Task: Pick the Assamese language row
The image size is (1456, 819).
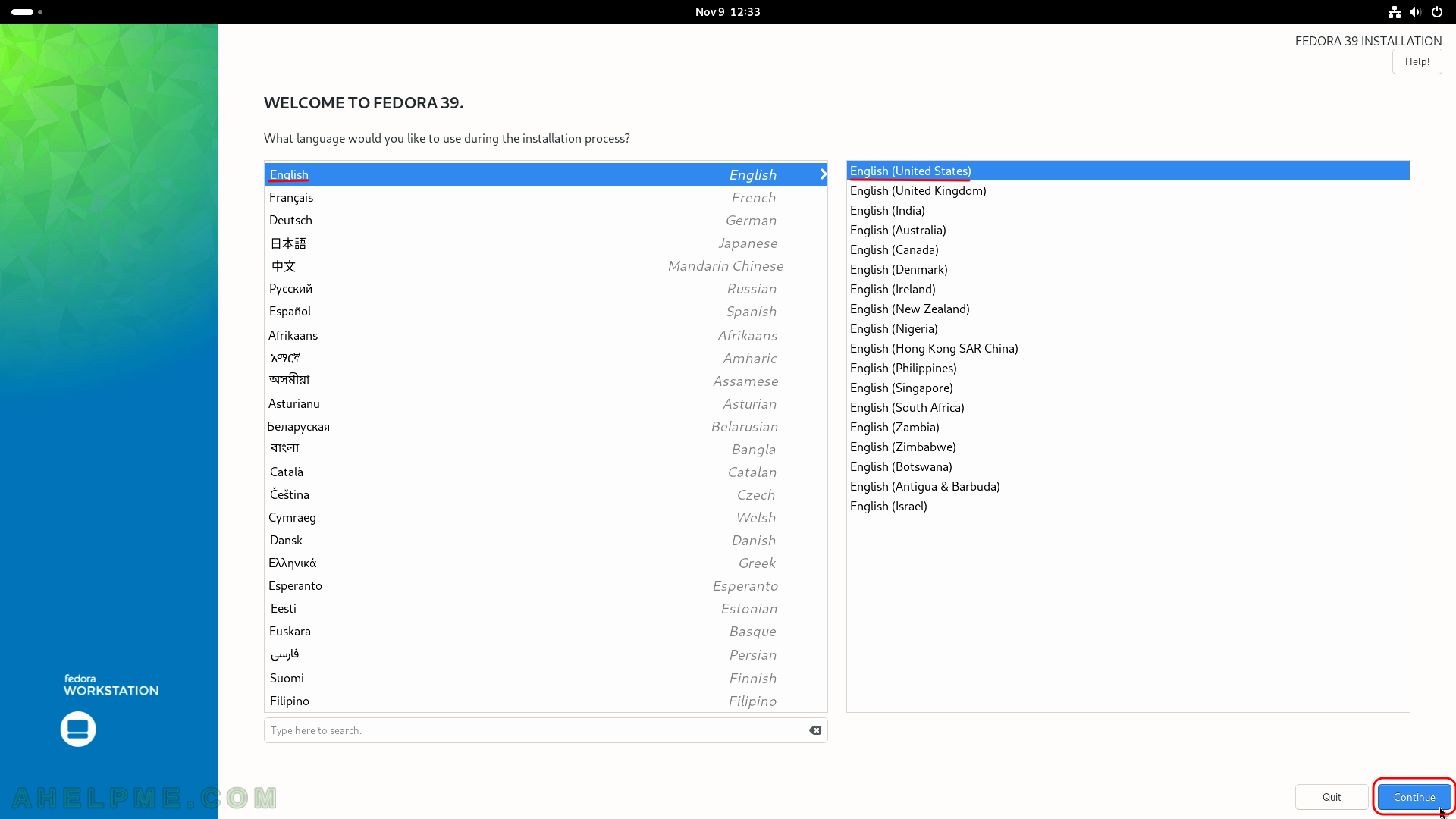Action: coord(545,381)
